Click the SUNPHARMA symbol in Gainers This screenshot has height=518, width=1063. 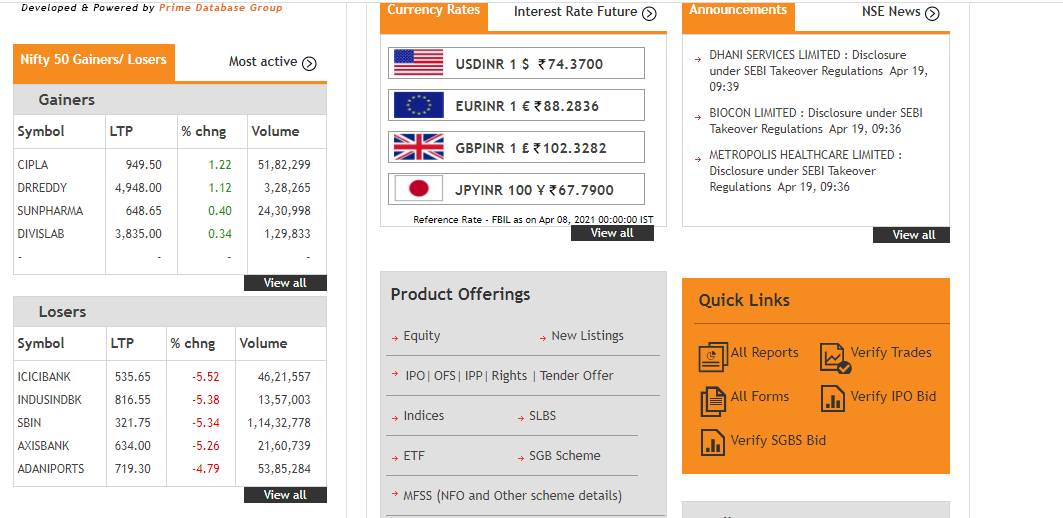pyautogui.click(x=50, y=211)
